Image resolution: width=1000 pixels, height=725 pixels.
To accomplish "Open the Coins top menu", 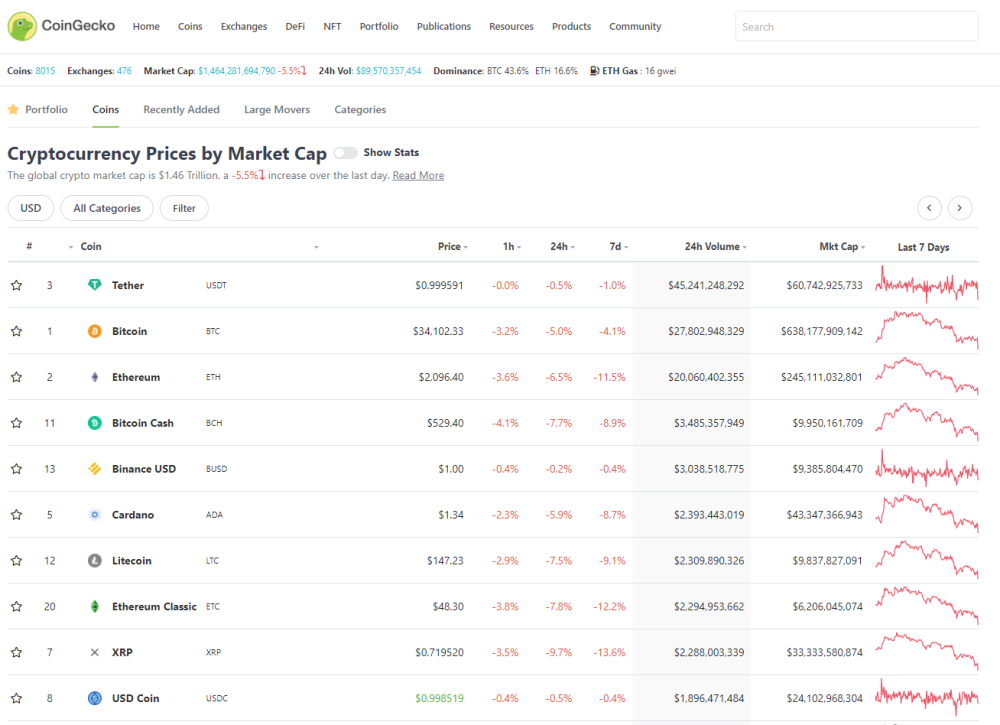I will click(190, 26).
